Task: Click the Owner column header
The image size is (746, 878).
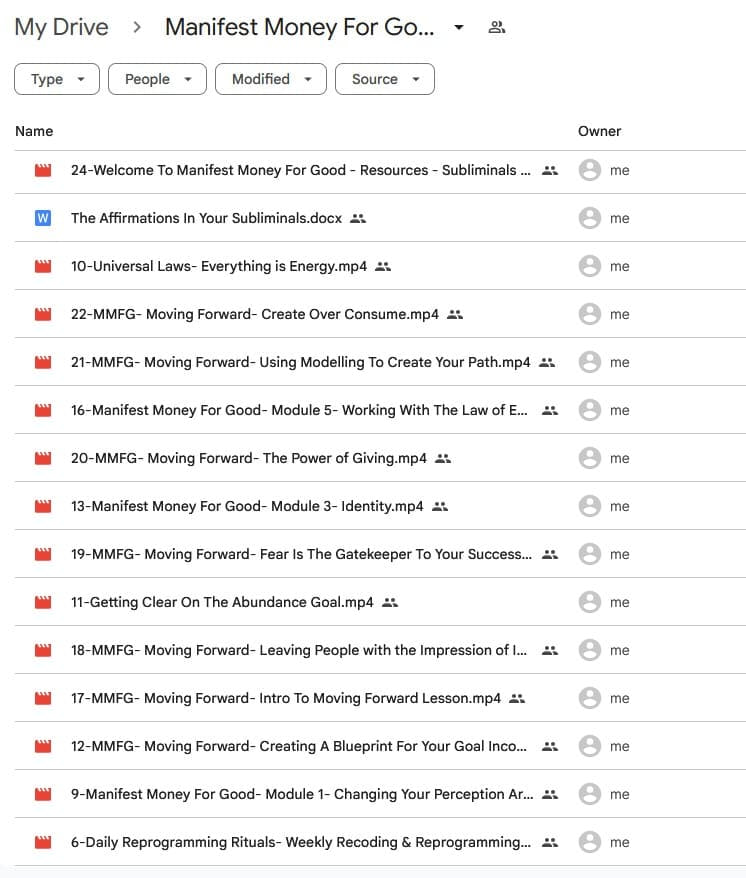Action: pyautogui.click(x=599, y=131)
